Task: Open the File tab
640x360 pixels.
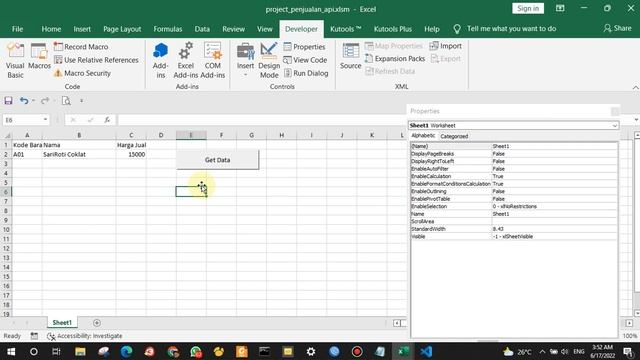Action: coord(18,29)
